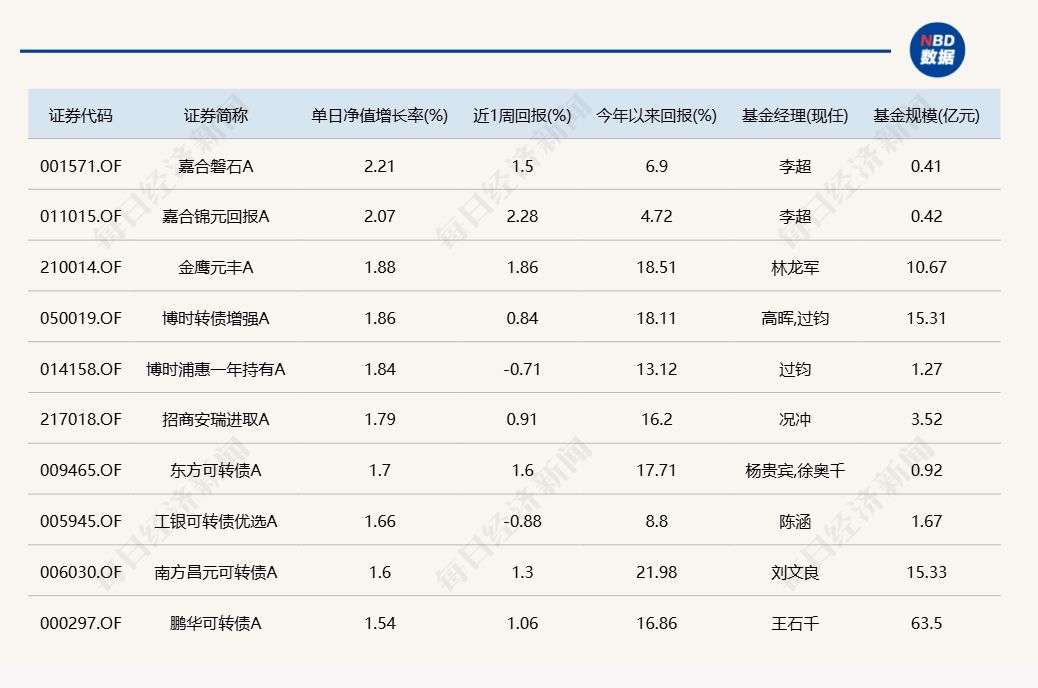This screenshot has width=1038, height=688.
Task: Click the 基金经理(现任) column header
Action: point(794,115)
